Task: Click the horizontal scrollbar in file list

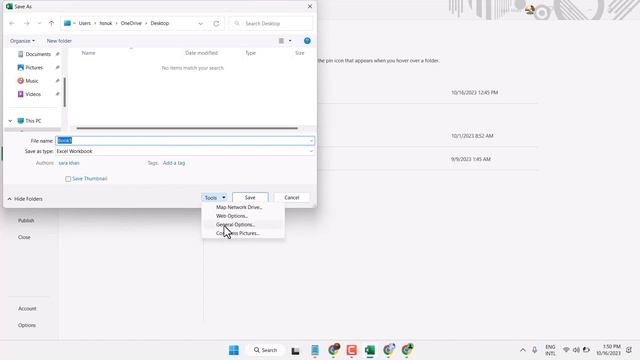Action: (x=187, y=128)
